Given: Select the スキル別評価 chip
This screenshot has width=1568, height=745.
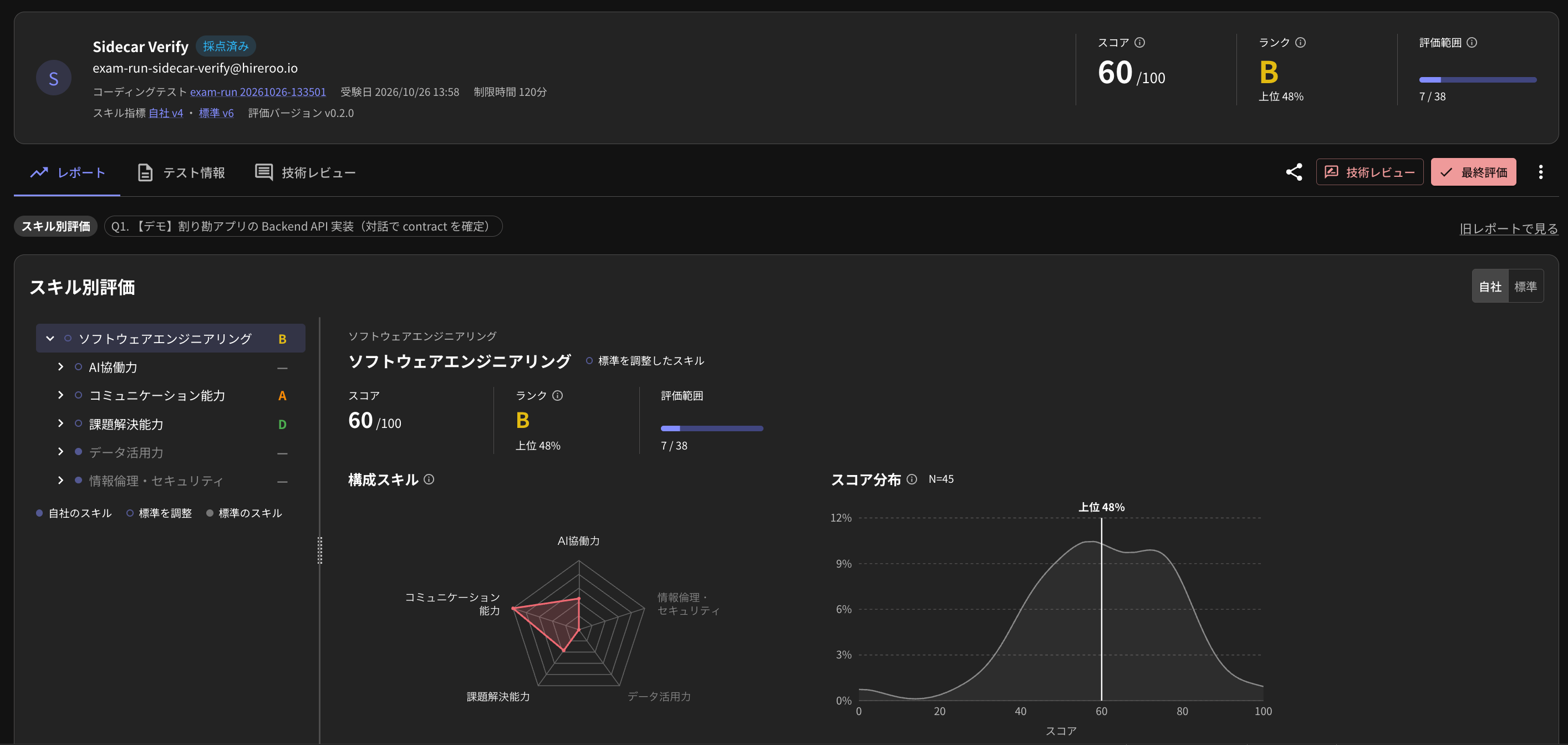Looking at the screenshot, I should (55, 226).
